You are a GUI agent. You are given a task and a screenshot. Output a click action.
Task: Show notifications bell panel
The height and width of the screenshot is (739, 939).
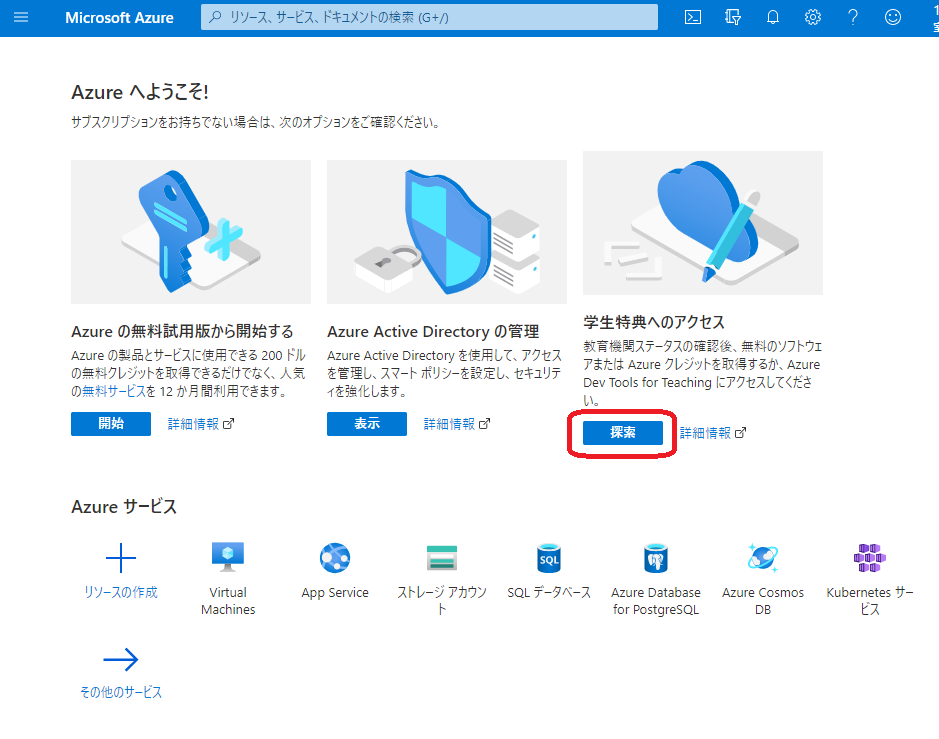tap(773, 17)
